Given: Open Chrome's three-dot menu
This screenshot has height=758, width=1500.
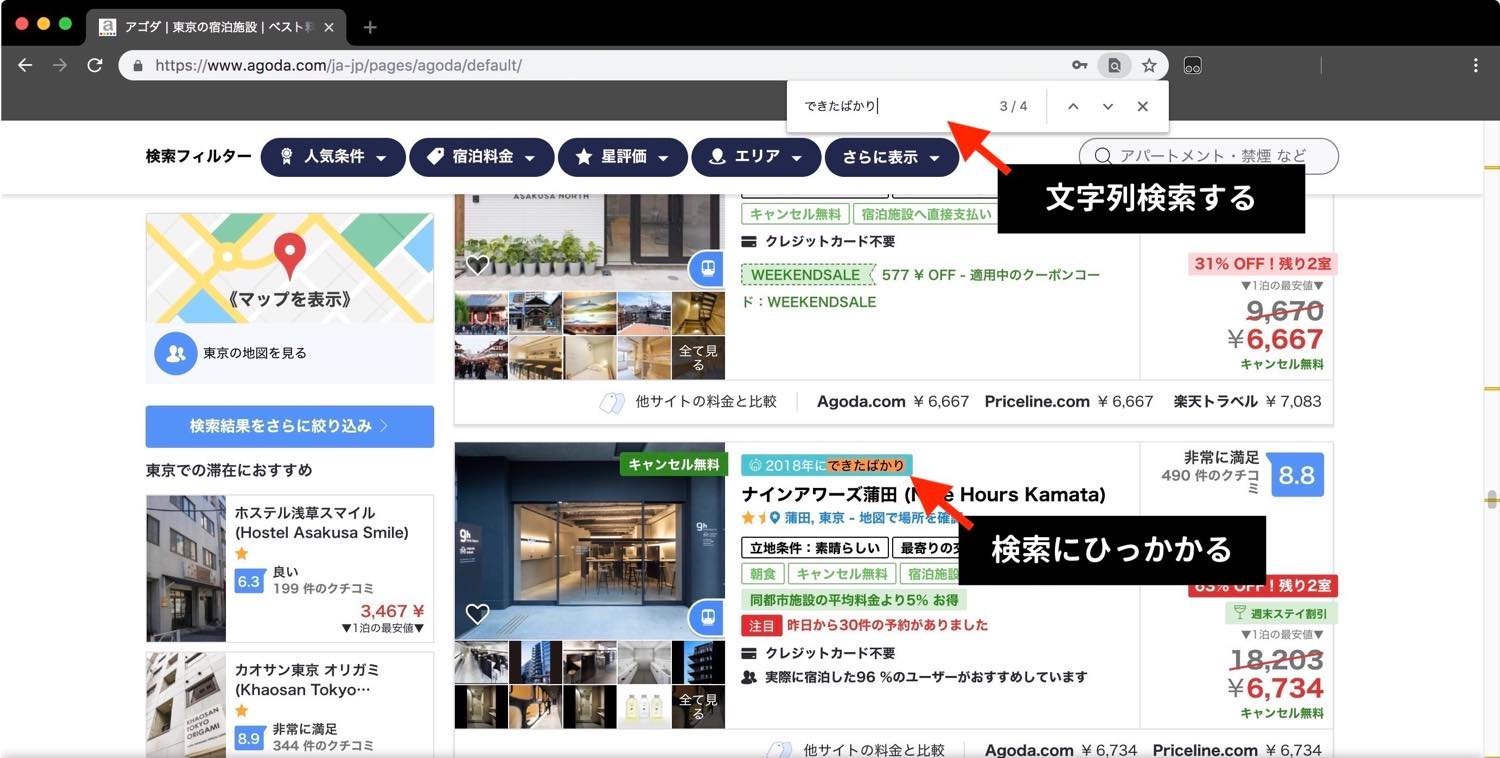Looking at the screenshot, I should [x=1475, y=64].
